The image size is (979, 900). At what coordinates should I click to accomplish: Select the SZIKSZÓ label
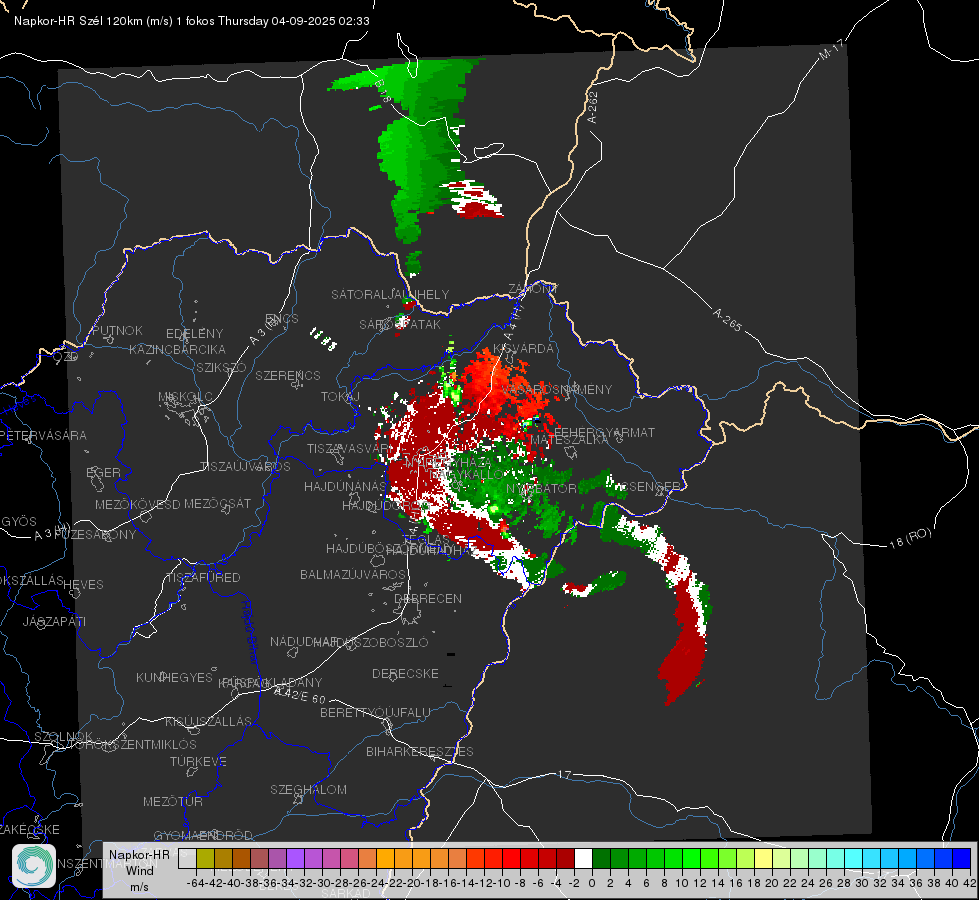tap(222, 367)
